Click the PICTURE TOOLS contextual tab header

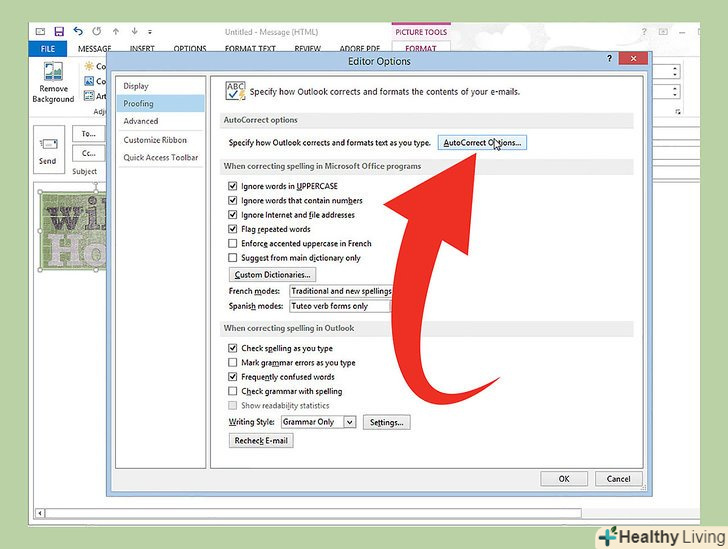coord(421,32)
